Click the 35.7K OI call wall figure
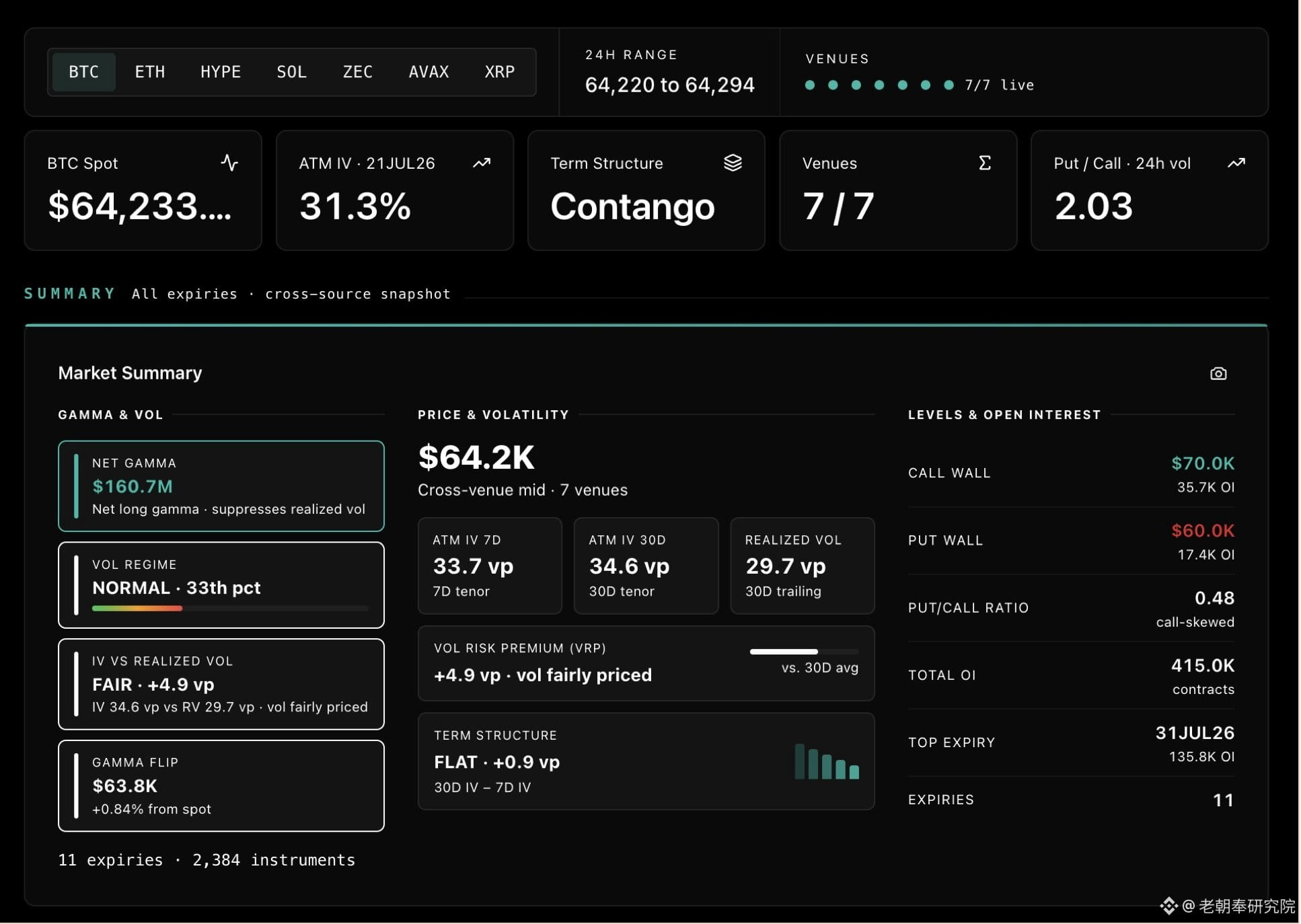1301x924 pixels. (x=1205, y=487)
